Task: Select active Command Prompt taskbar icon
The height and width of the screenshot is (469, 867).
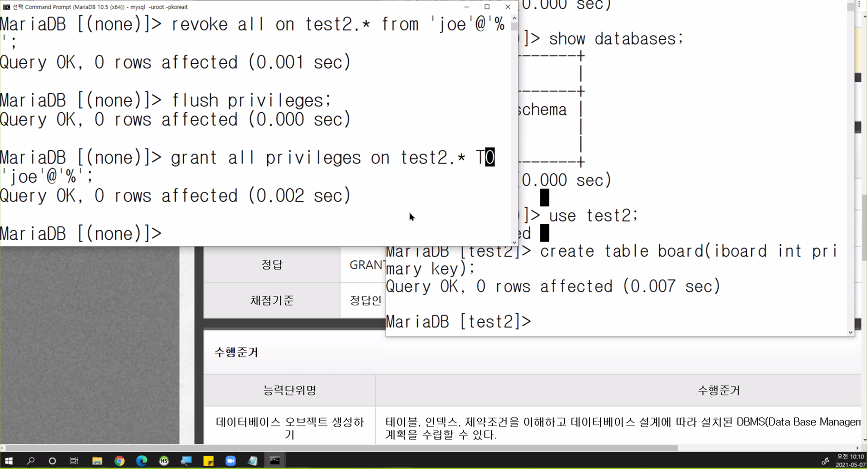Action: coord(275,461)
